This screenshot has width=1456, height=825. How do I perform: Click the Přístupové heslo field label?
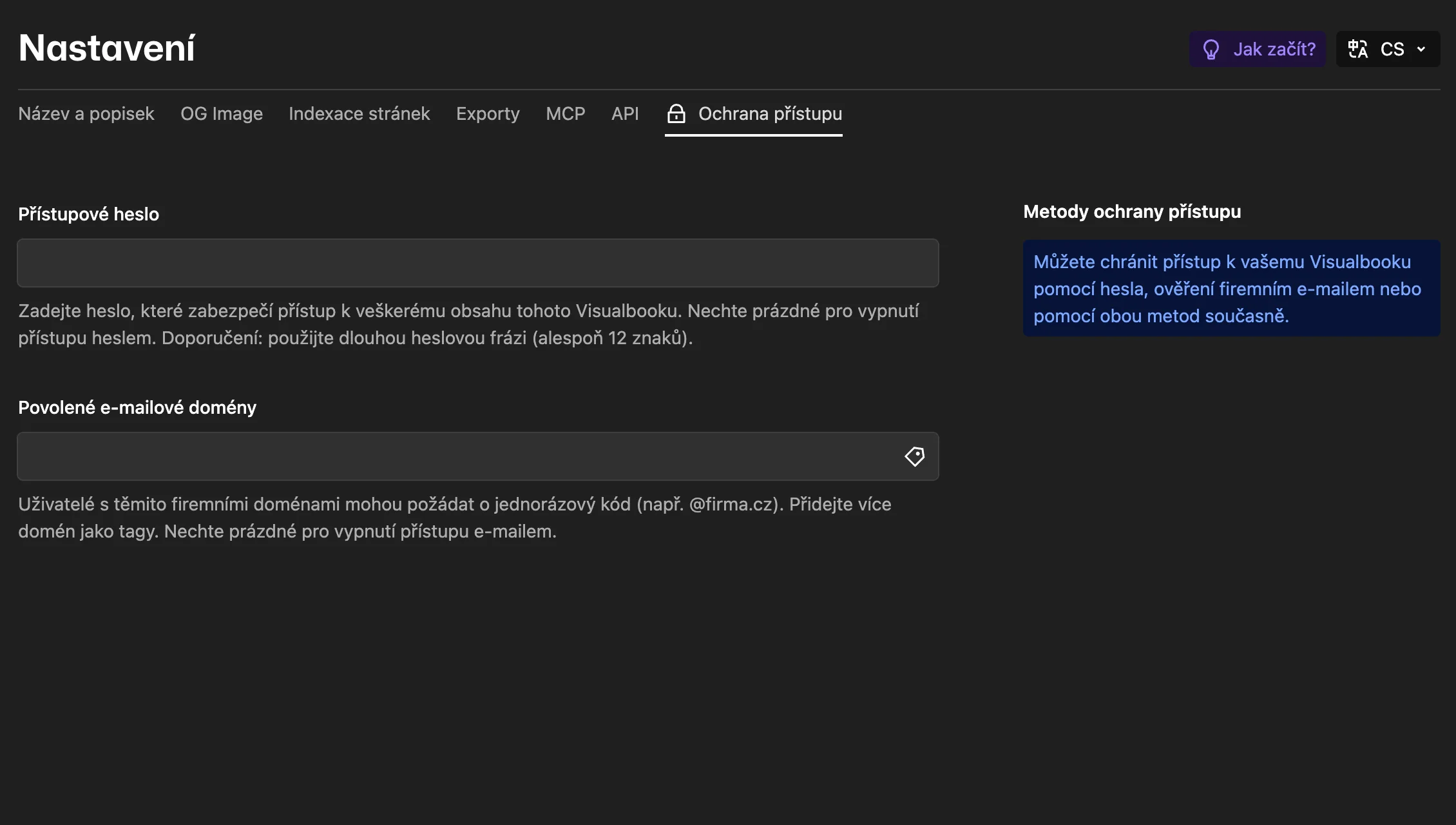tap(88, 214)
